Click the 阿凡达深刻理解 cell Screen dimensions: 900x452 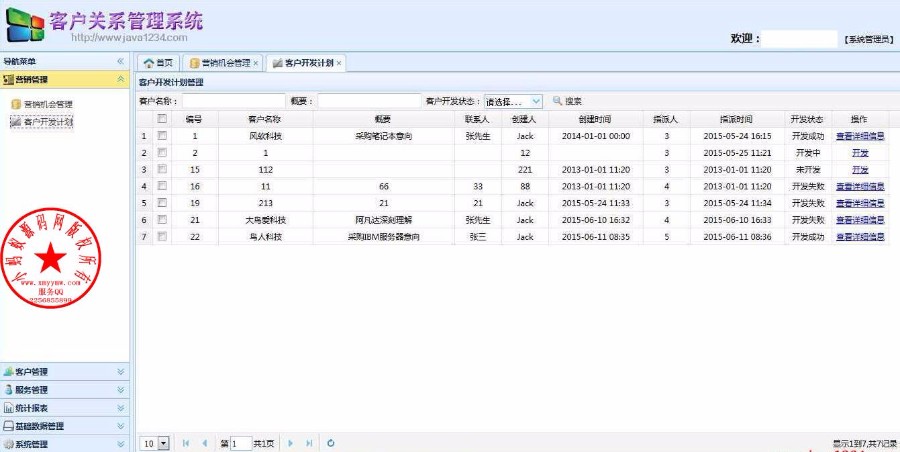[x=383, y=220]
